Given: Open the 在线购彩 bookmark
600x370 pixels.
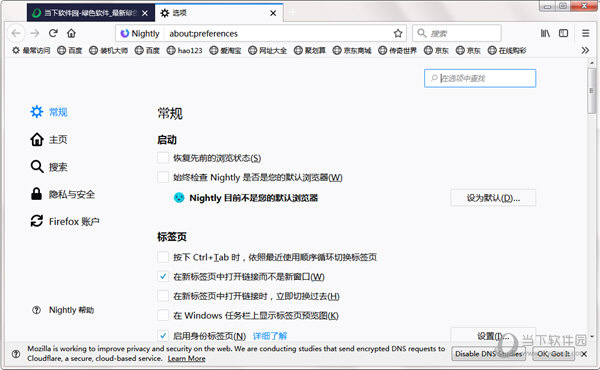Looking at the screenshot, I should 507,50.
